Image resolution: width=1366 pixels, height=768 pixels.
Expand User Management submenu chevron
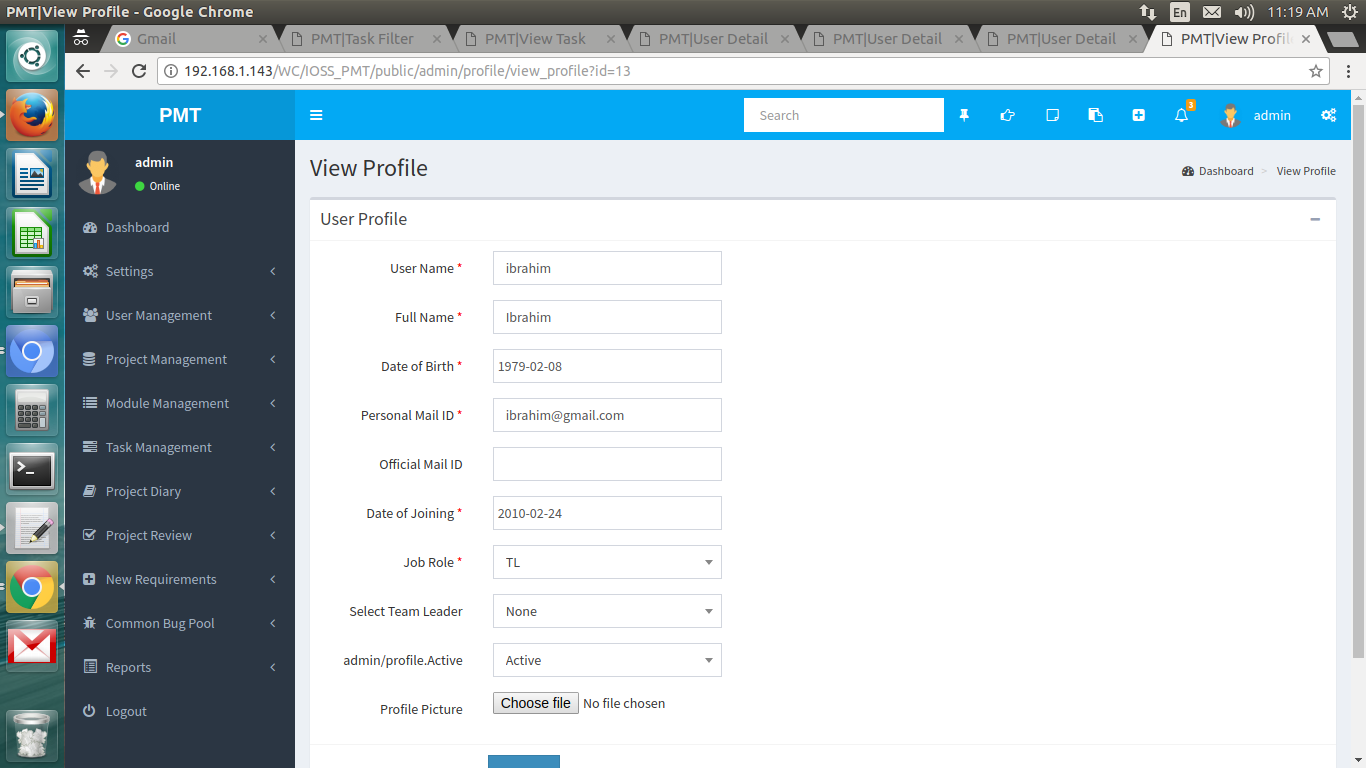(x=273, y=315)
